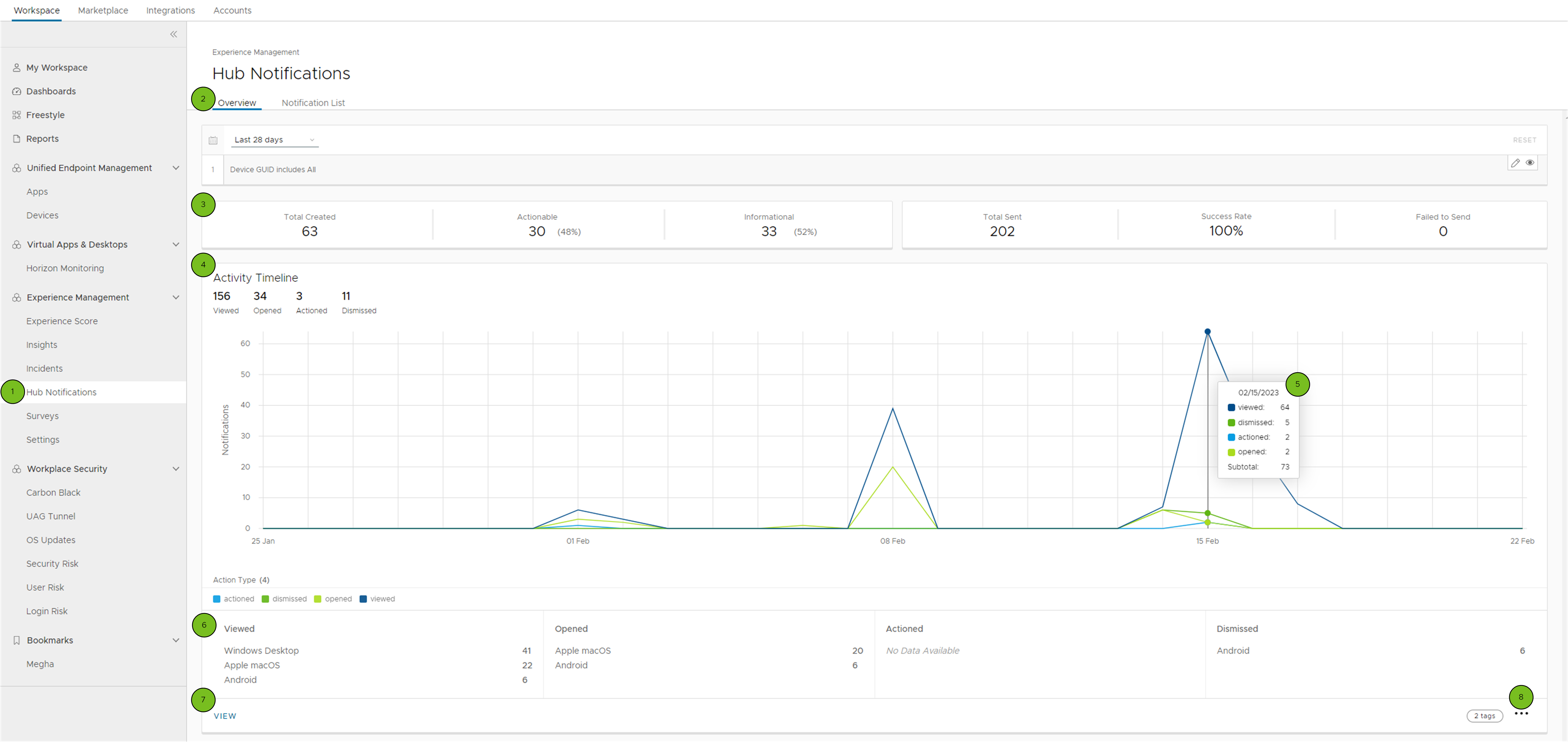
Task: Collapse the sidebar with the double-chevron icon
Action: 173,34
